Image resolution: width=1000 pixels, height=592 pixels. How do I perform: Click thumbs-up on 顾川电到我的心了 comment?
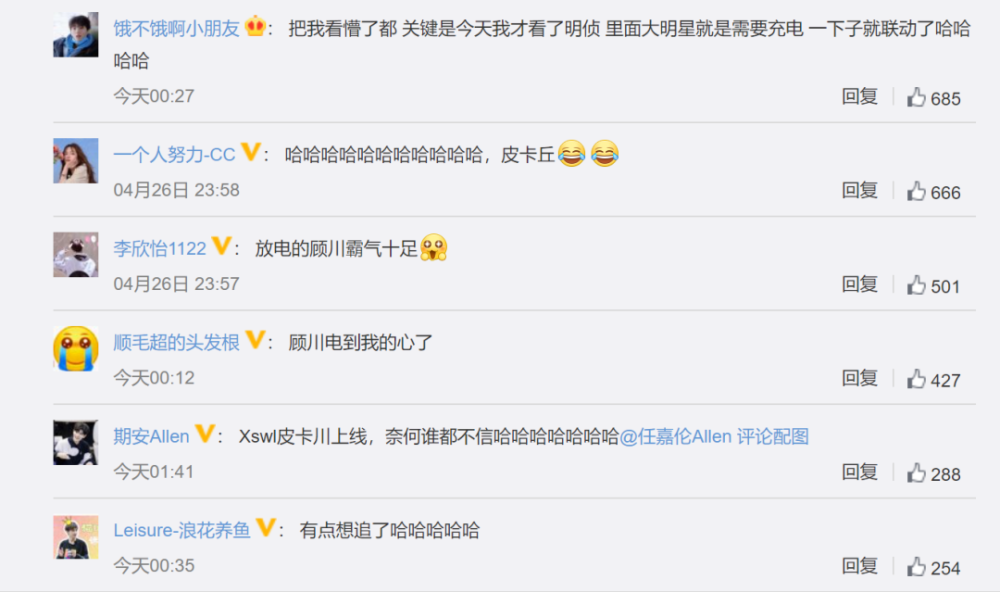click(x=916, y=379)
